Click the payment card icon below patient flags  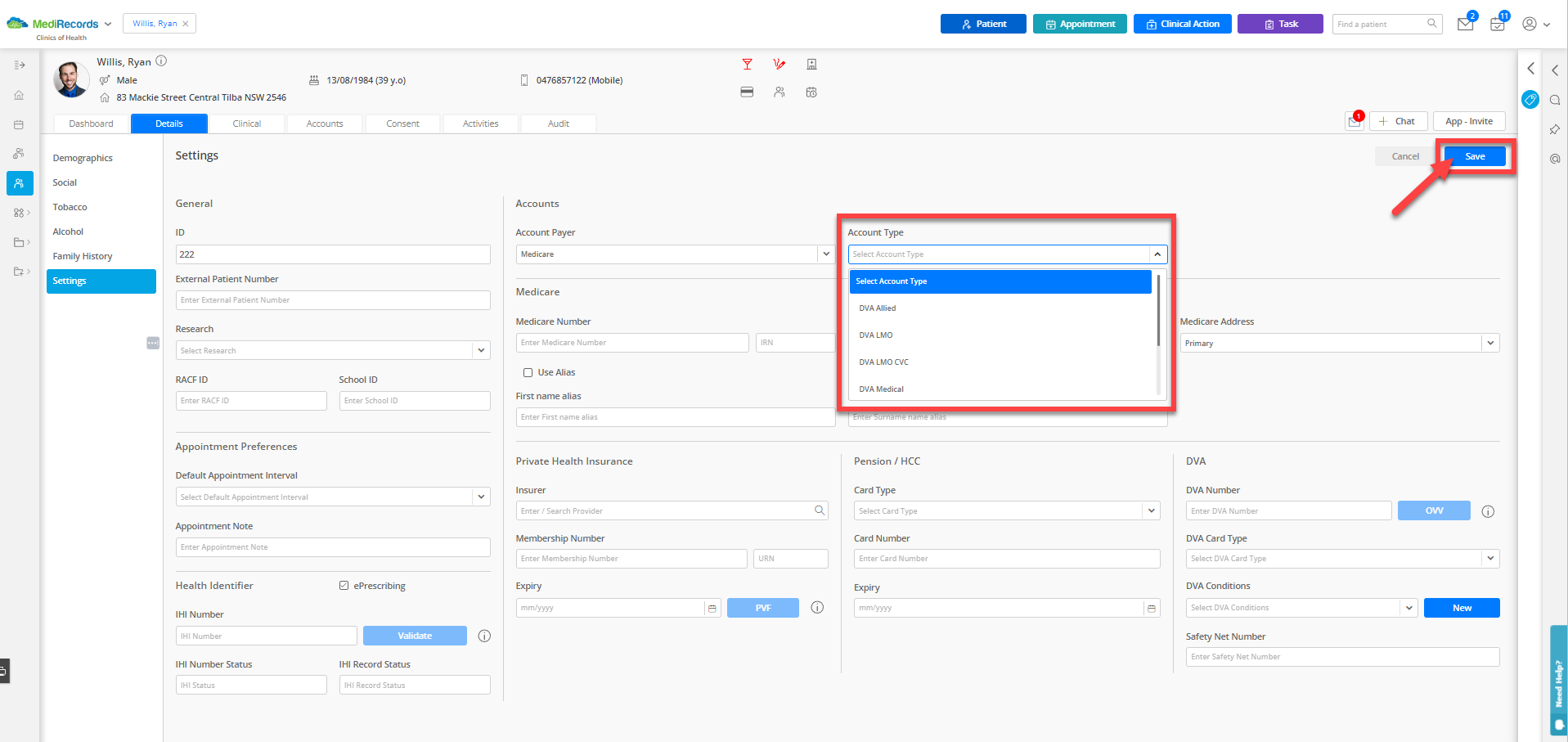[747, 92]
